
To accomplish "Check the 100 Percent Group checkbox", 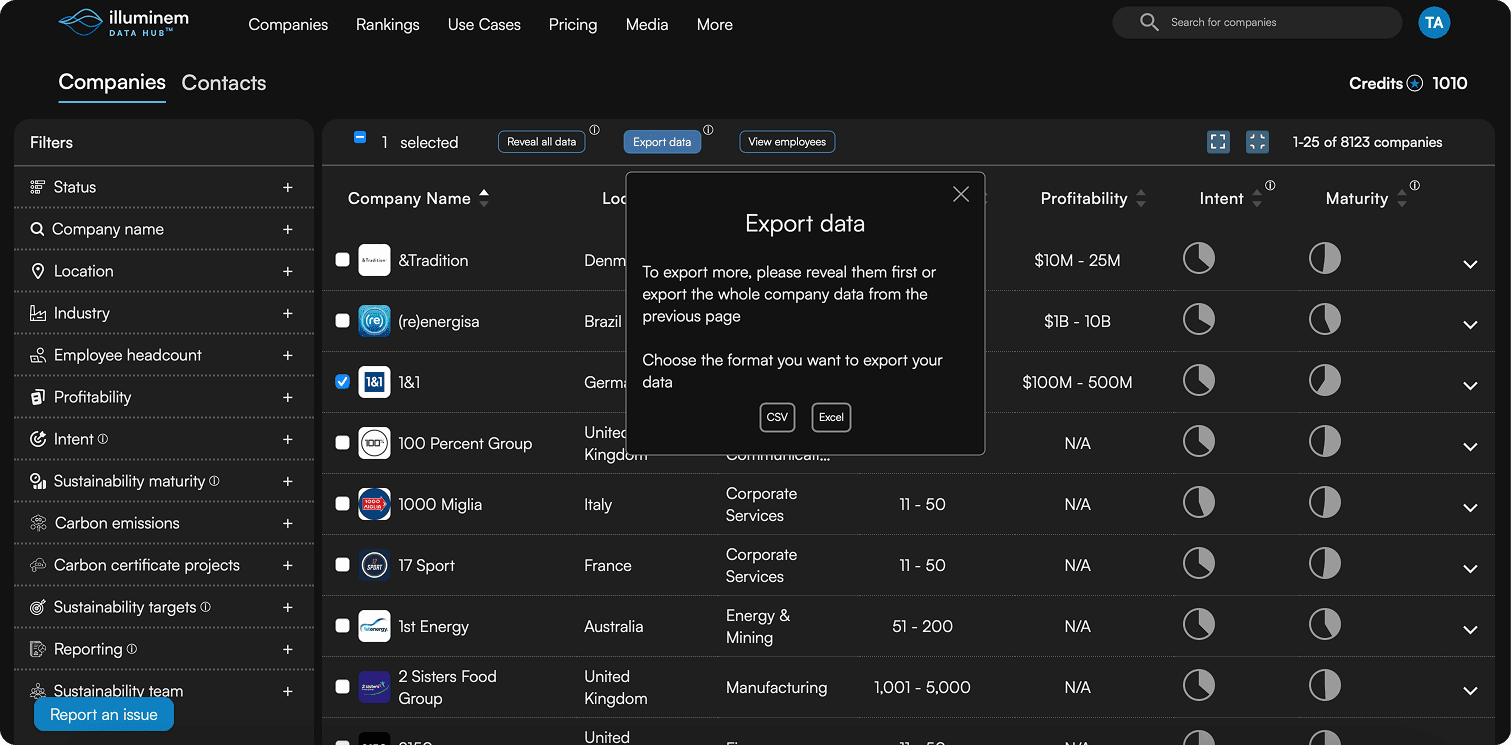I will 342,443.
